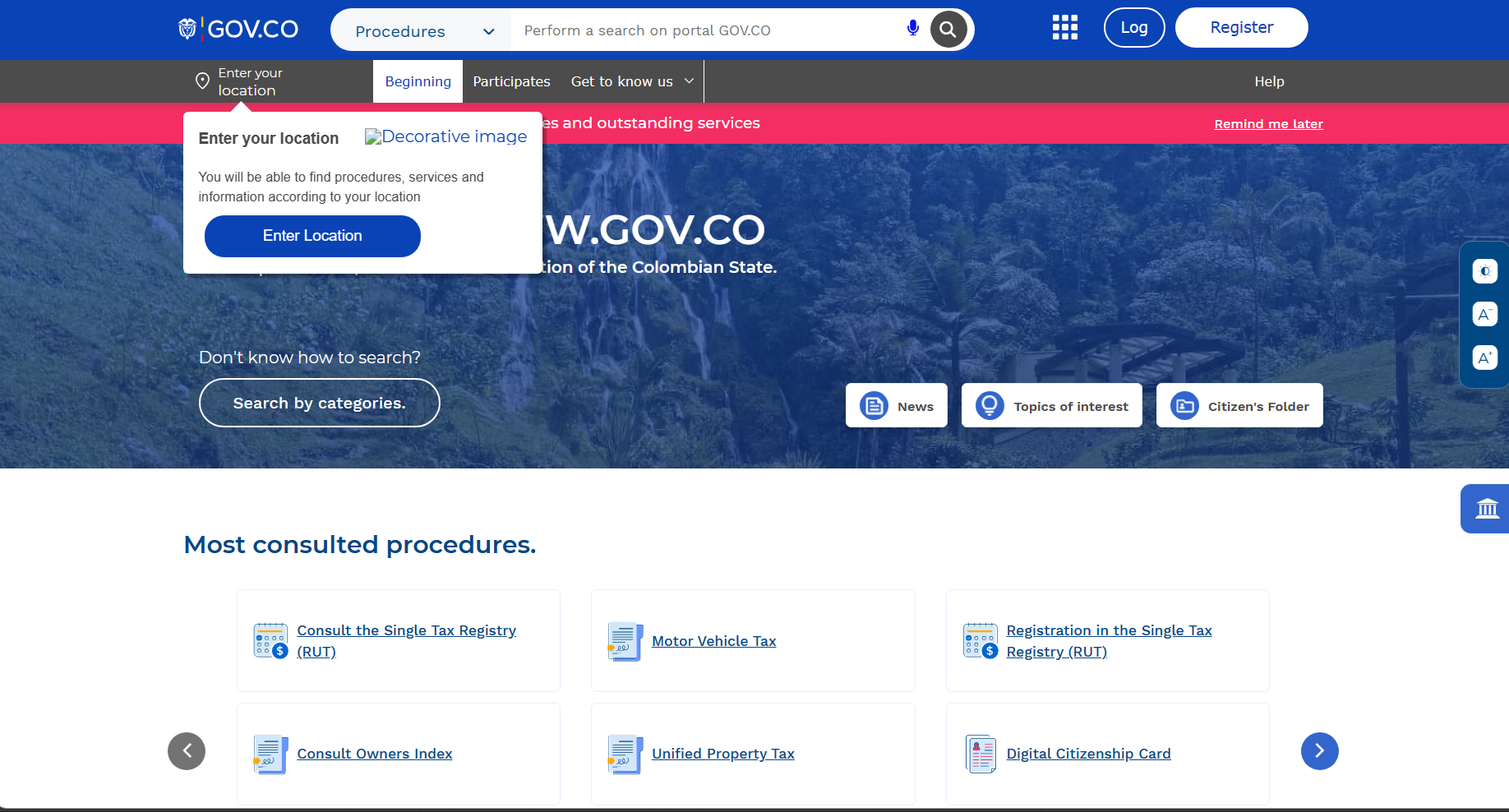This screenshot has width=1509, height=812.
Task: Click the microphone voice search icon
Action: click(912, 29)
